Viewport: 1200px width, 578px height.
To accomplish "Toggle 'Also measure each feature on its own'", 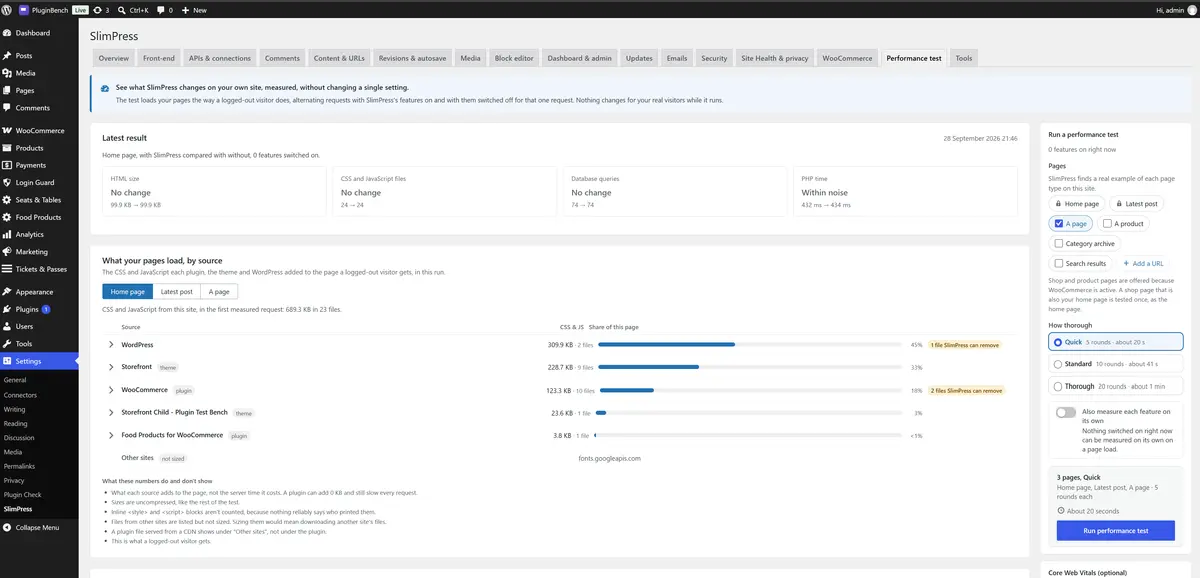I will [1065, 412].
